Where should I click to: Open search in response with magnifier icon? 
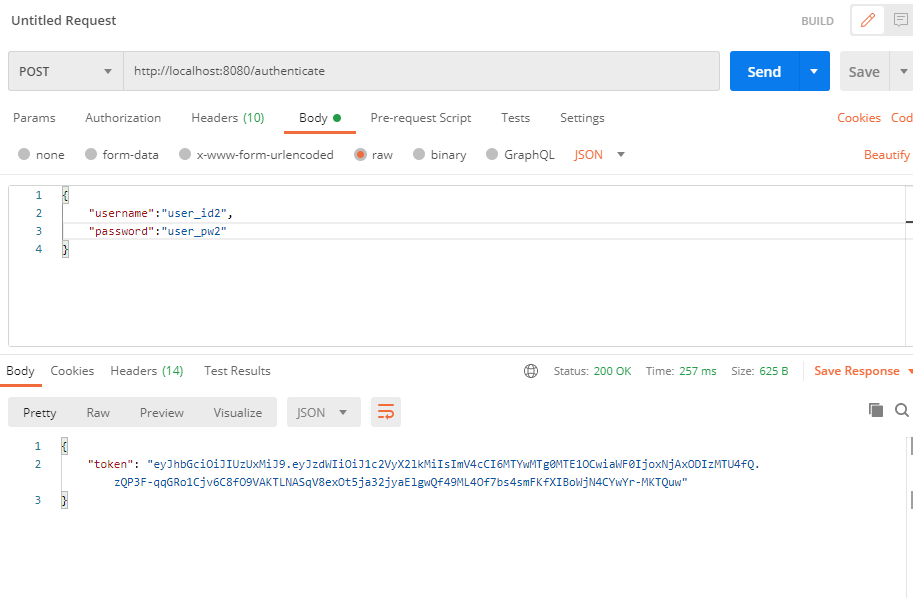click(x=901, y=410)
